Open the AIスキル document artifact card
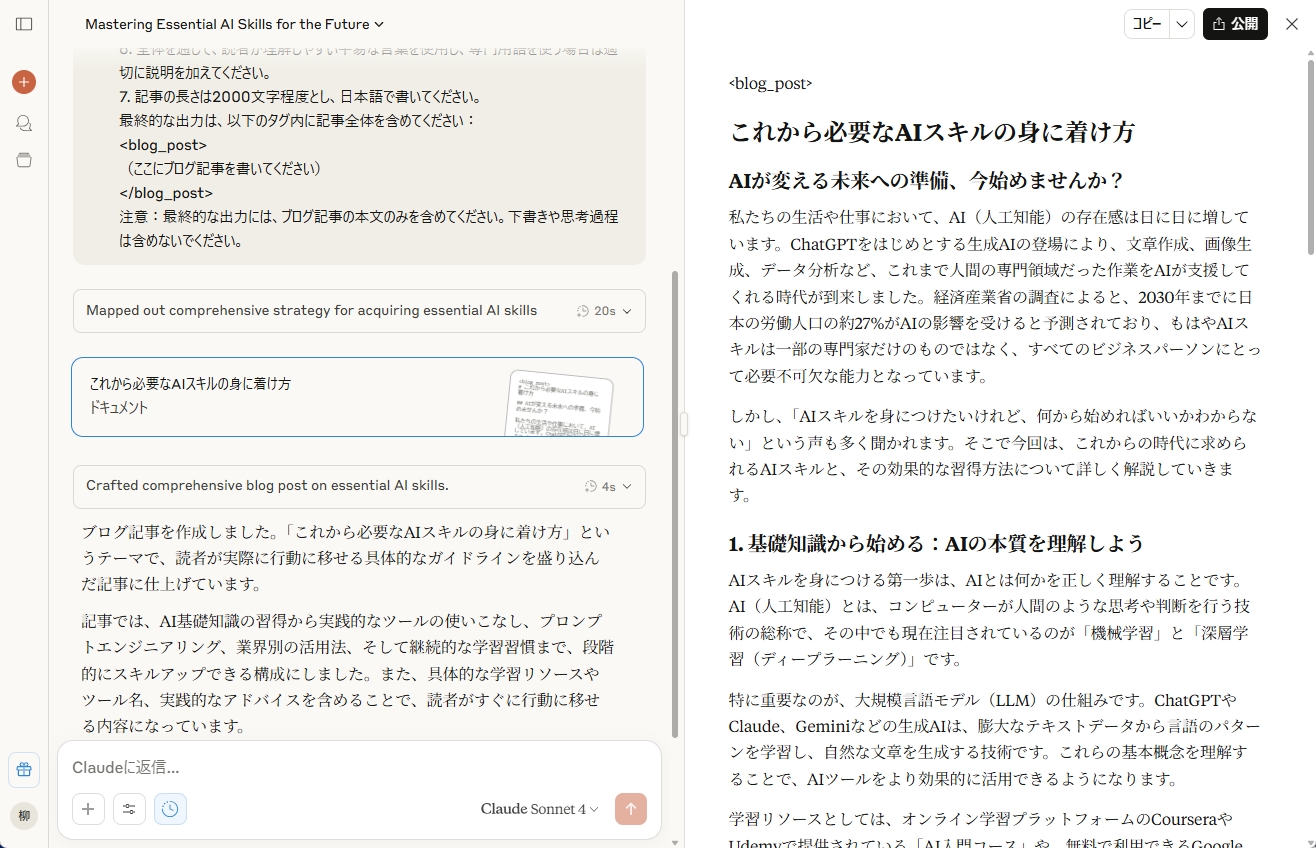Image resolution: width=1316 pixels, height=848 pixels. 357,394
